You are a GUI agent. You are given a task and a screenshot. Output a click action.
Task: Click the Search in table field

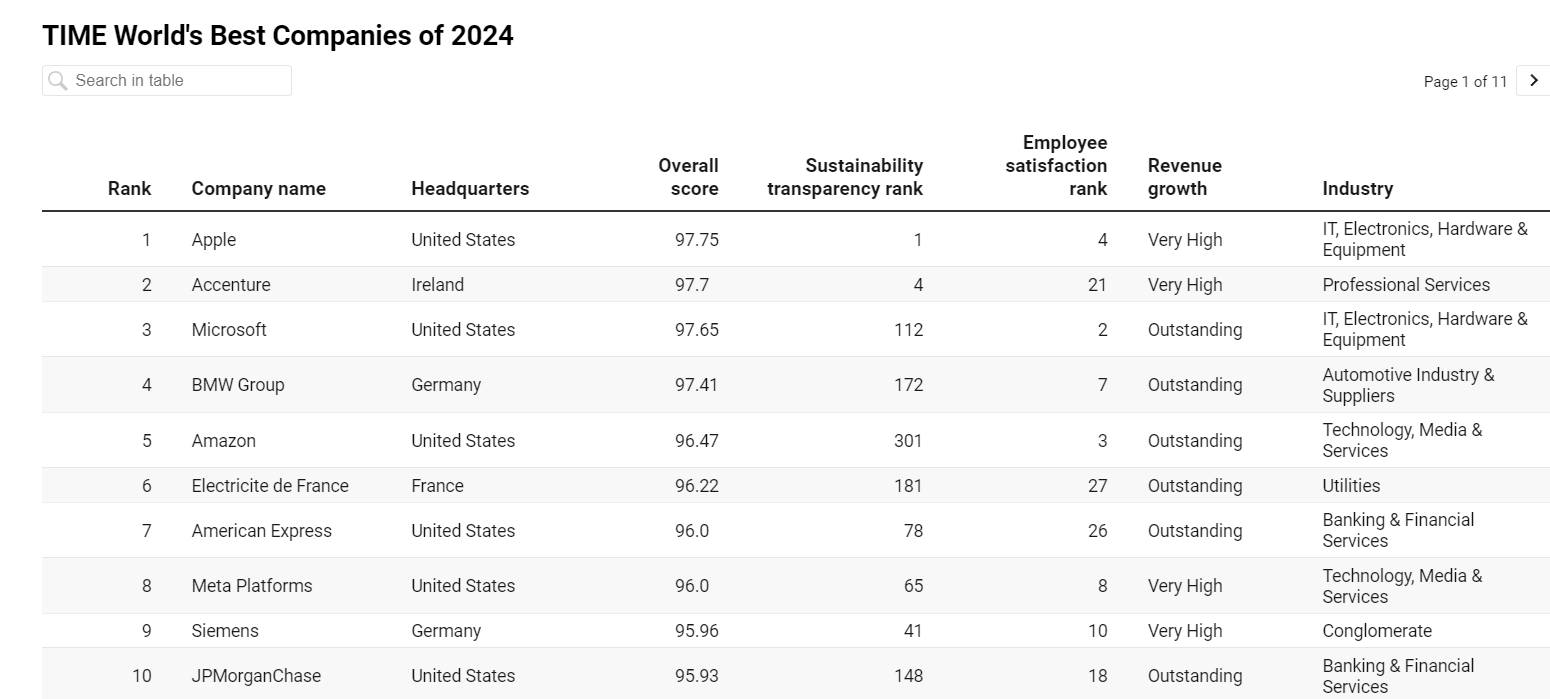(178, 81)
